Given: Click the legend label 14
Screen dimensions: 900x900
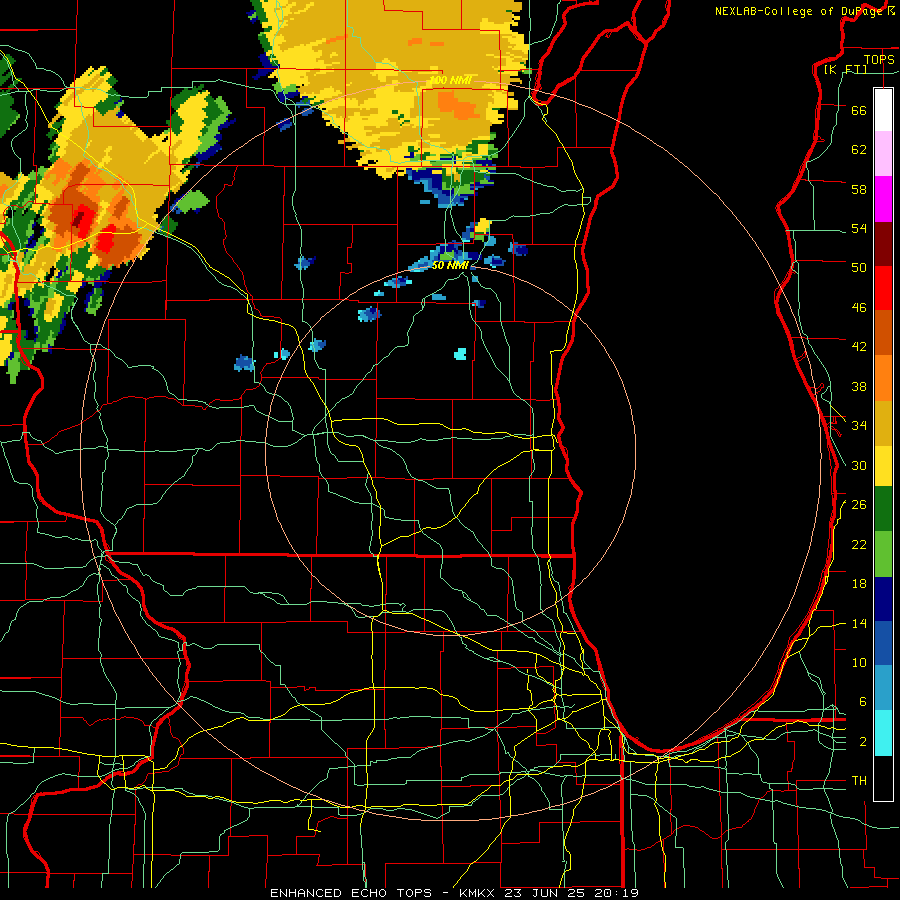Looking at the screenshot, I should [859, 623].
